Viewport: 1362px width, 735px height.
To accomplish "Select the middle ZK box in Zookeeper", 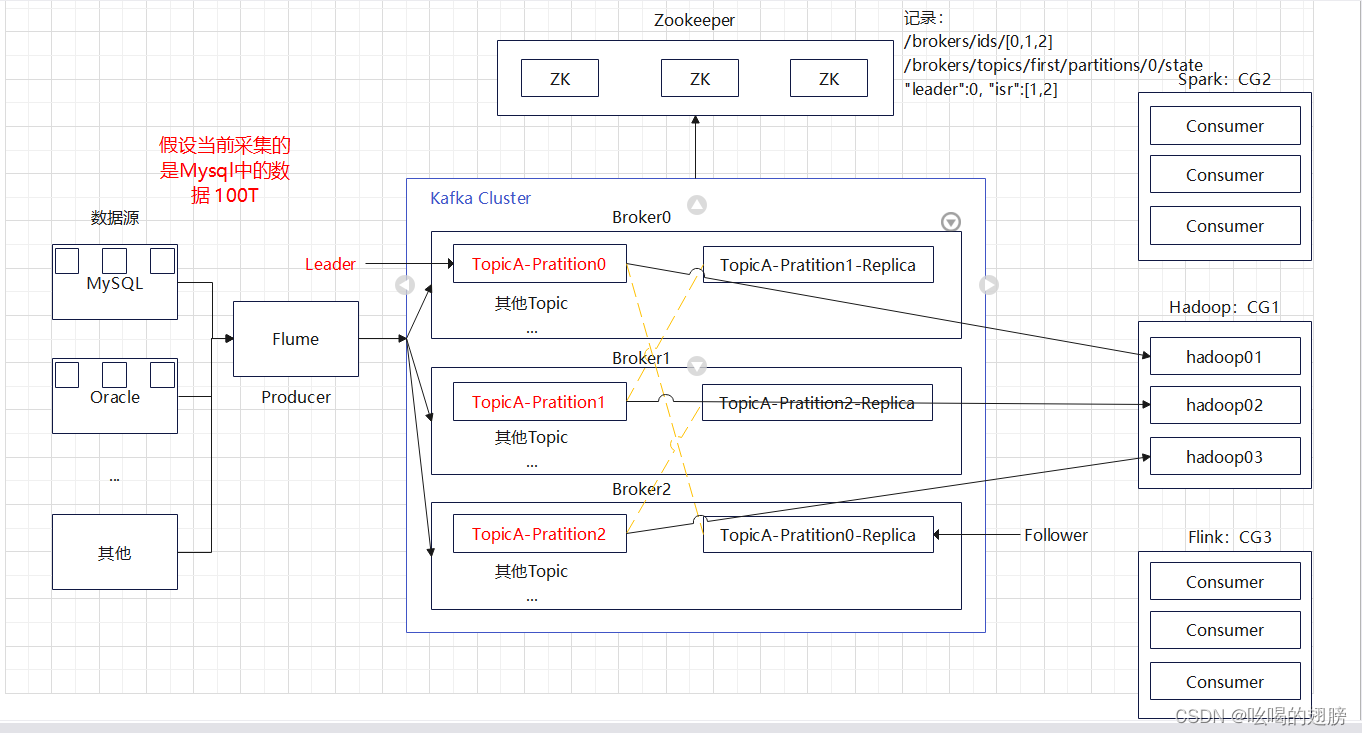I will tap(700, 78).
